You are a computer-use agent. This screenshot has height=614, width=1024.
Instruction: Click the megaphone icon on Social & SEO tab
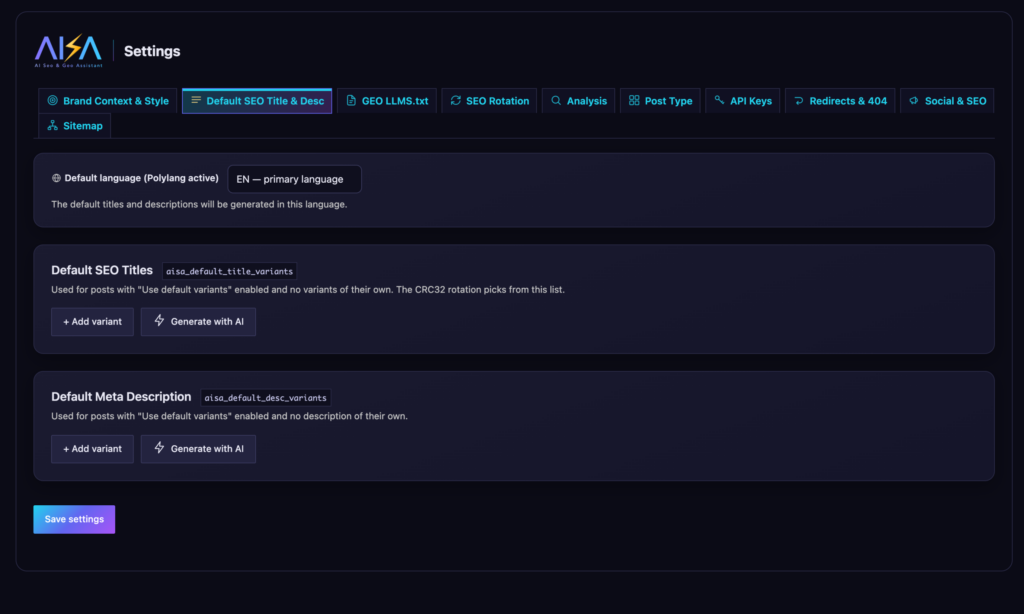point(914,101)
